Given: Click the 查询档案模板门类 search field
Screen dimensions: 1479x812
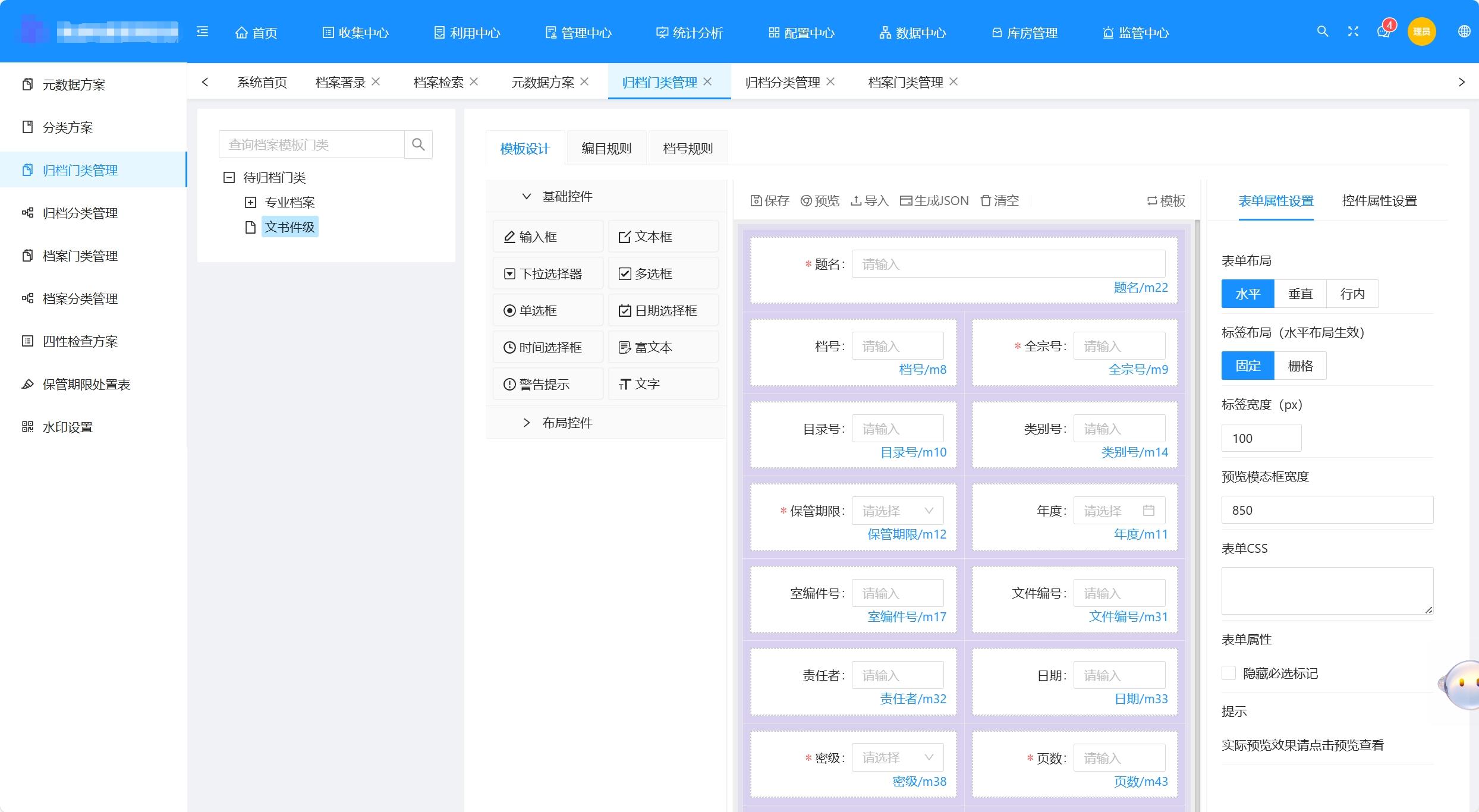Looking at the screenshot, I should [x=311, y=144].
